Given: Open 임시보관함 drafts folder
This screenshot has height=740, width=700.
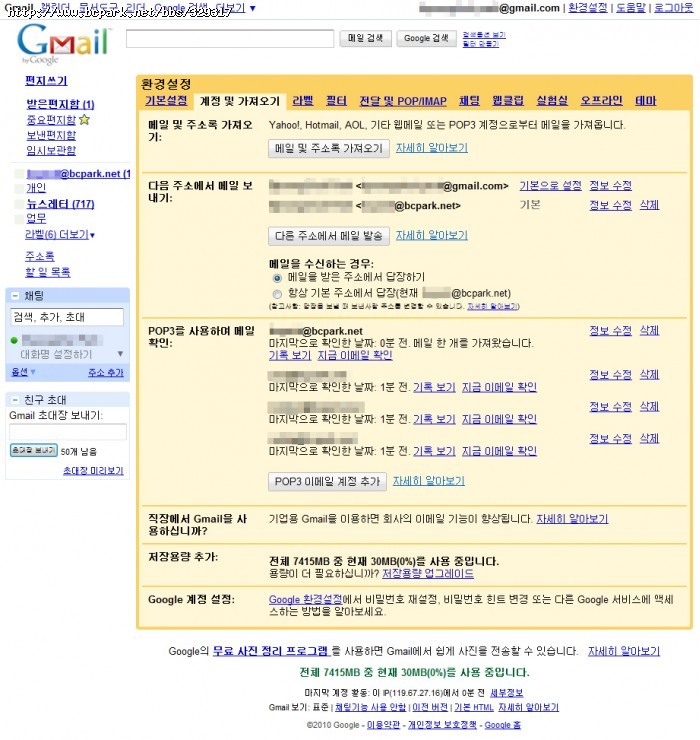Looking at the screenshot, I should [51, 151].
